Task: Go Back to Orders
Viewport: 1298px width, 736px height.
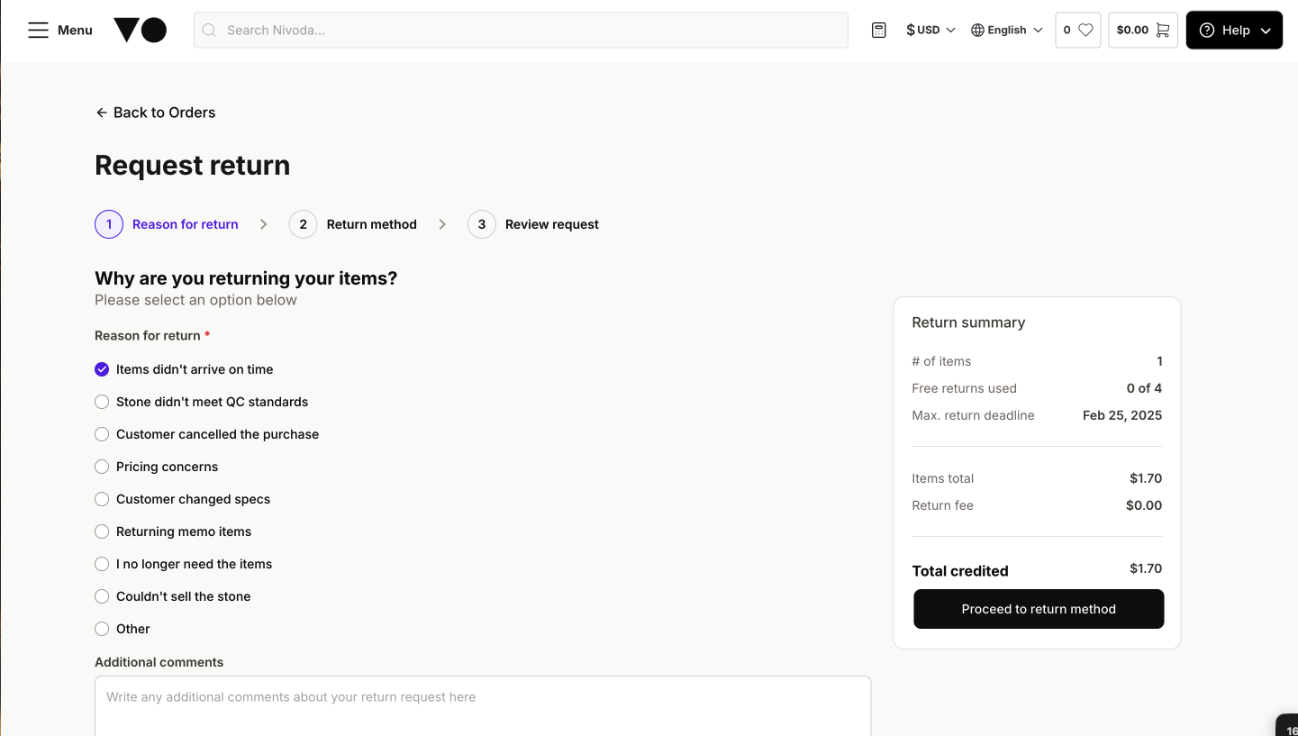Action: click(155, 112)
